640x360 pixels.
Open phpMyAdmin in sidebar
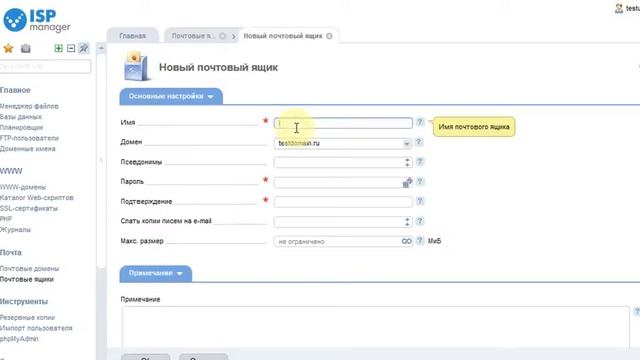(x=19, y=338)
